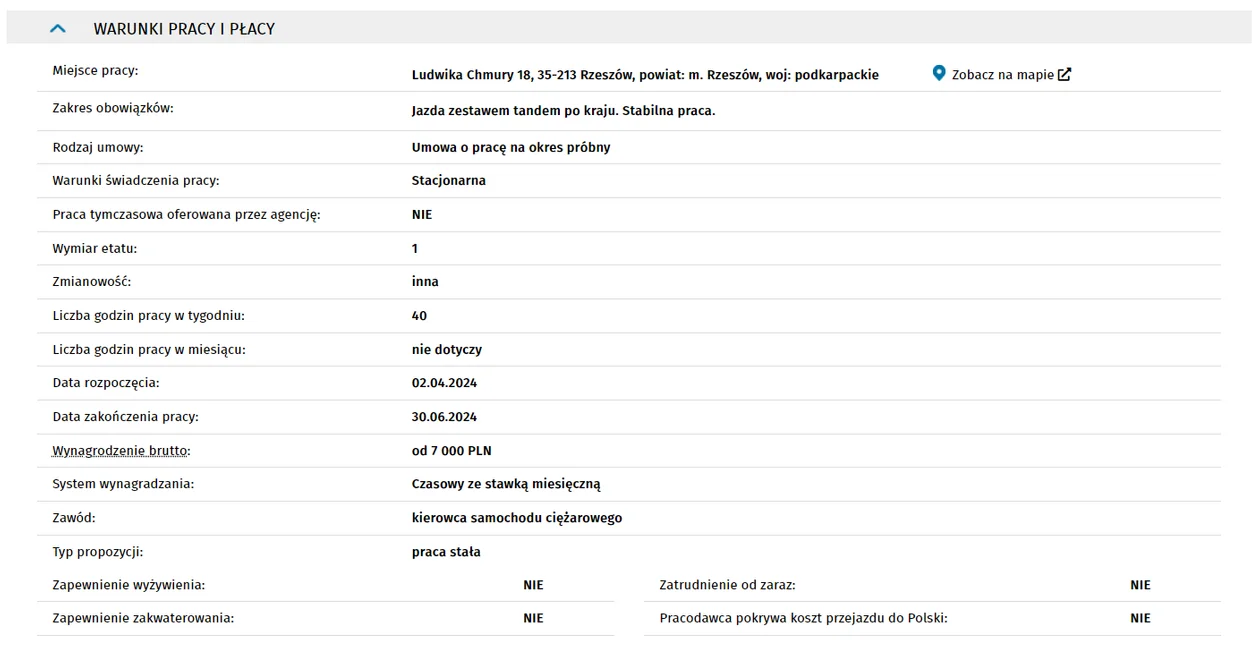Select 'kierowca samochodu ciężarowego'

click(x=517, y=518)
